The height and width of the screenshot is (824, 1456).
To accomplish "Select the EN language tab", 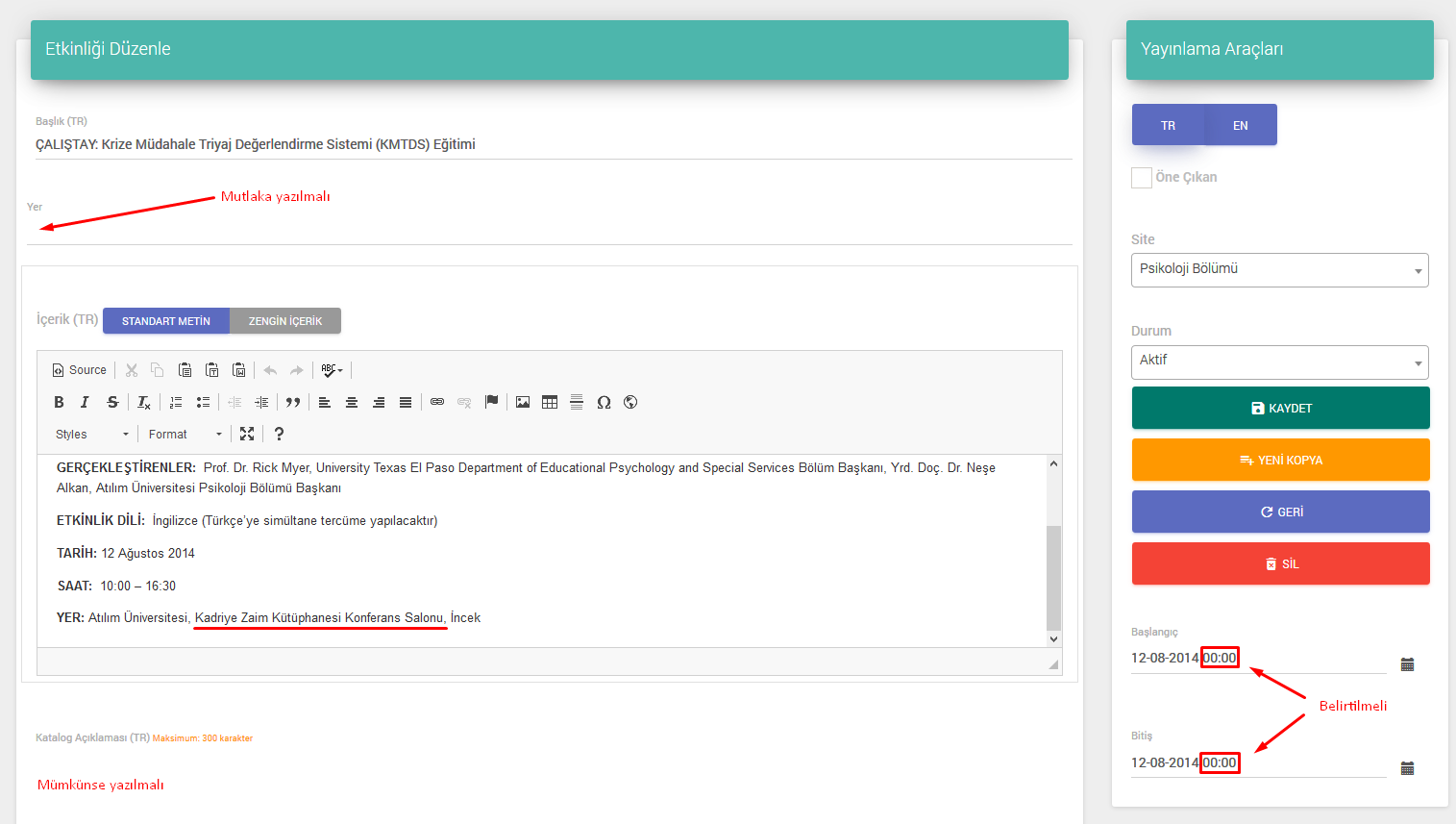I will [1240, 125].
